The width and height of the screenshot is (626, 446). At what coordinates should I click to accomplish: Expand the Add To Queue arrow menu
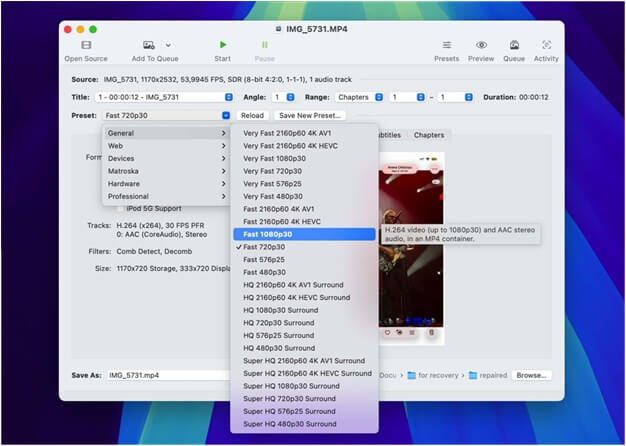tap(167, 45)
